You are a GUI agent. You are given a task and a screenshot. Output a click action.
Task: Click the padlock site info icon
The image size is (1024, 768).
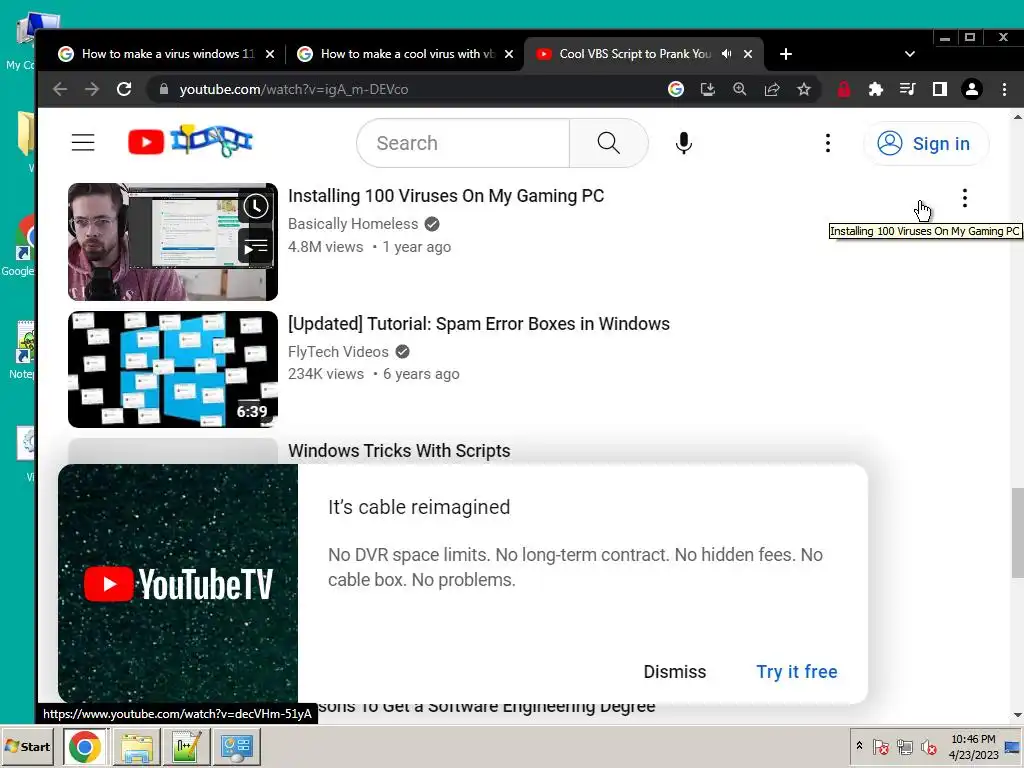[164, 89]
